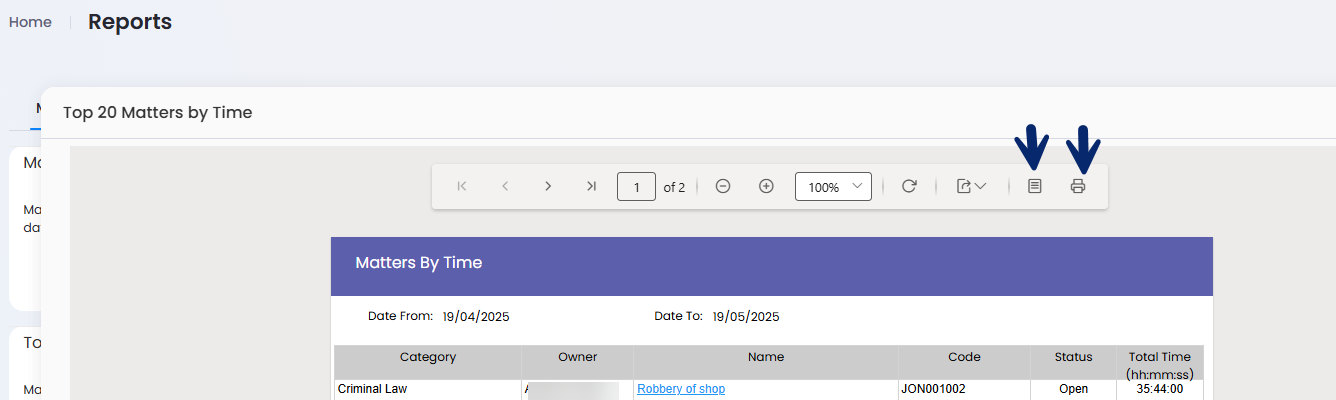Toggle print layout page view

click(1035, 186)
